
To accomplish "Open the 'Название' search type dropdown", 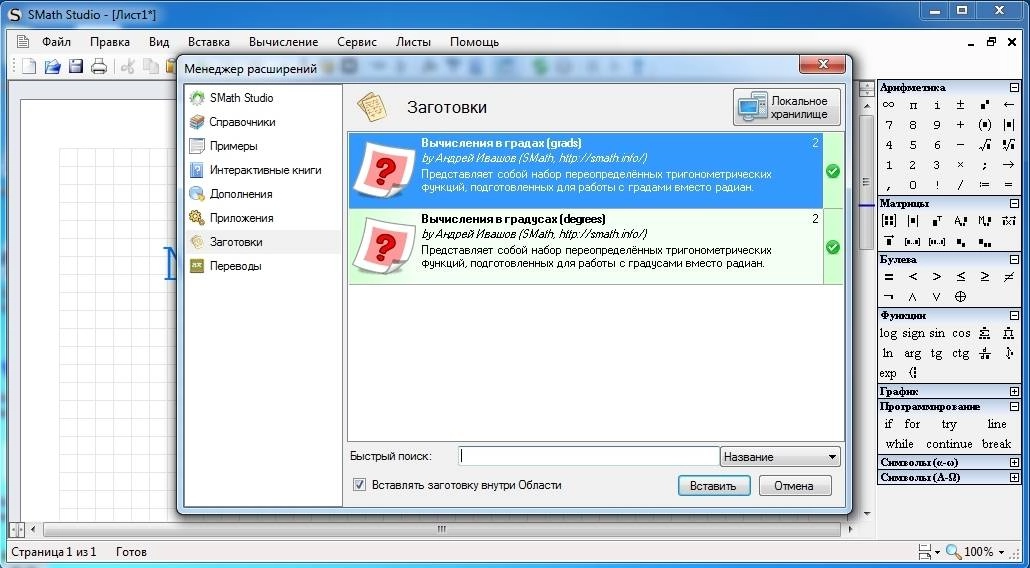I will [x=780, y=457].
